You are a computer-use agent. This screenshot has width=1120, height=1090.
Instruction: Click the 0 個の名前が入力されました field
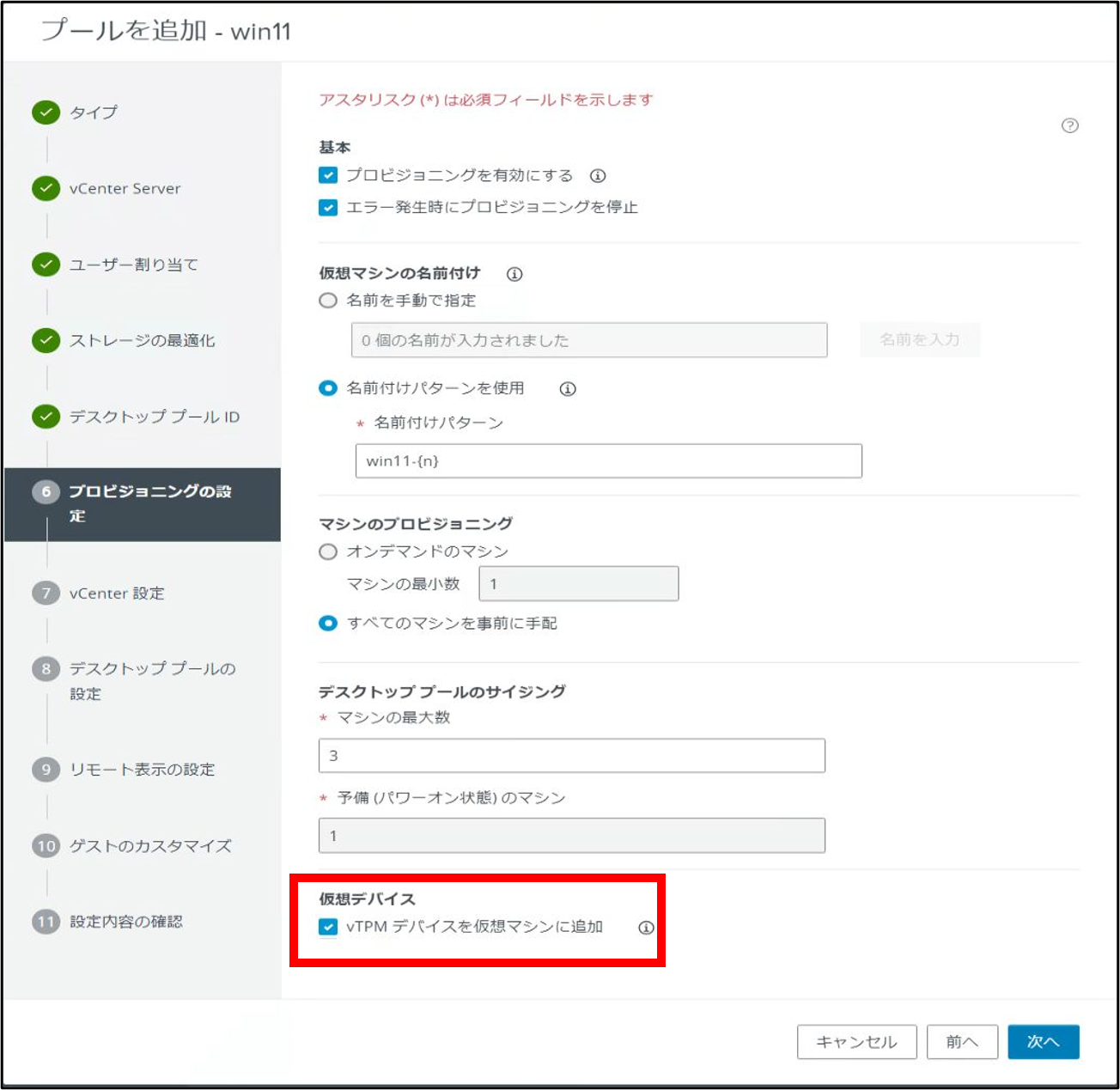[589, 340]
